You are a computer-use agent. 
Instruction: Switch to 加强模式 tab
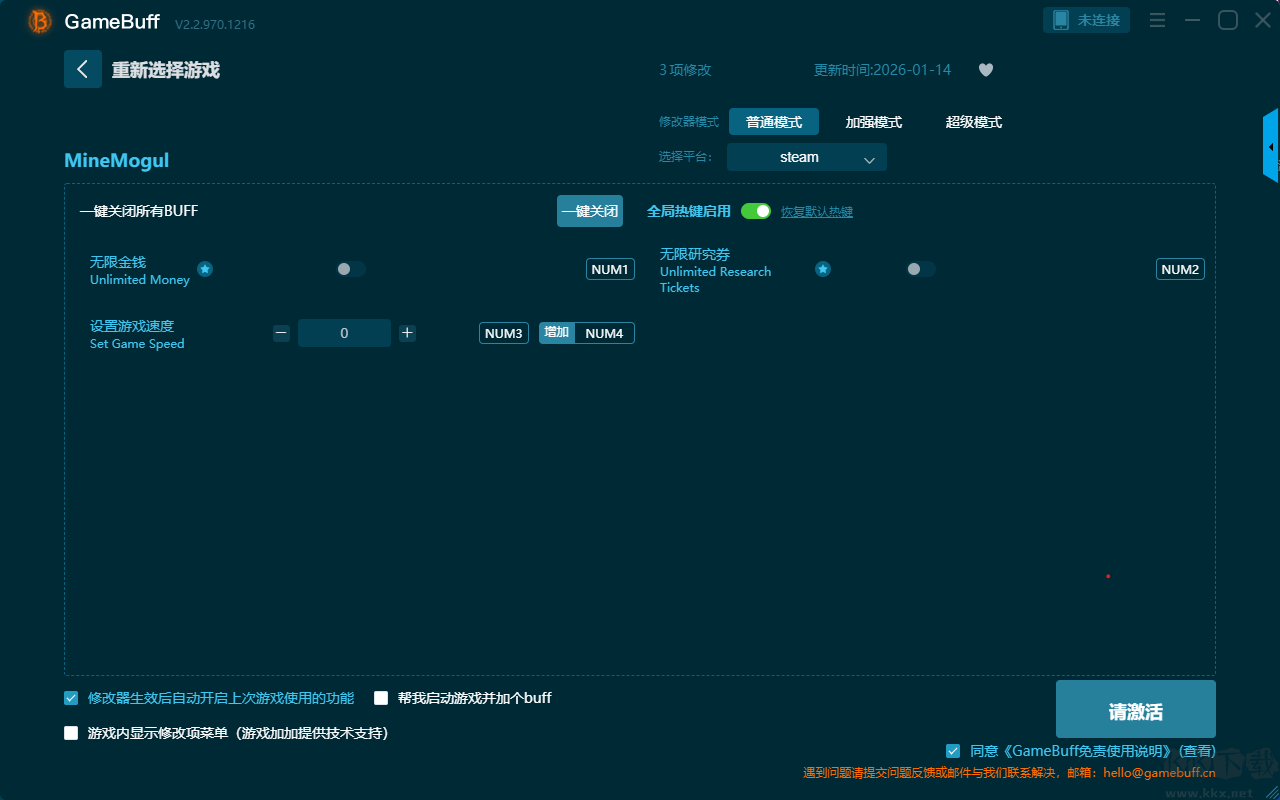click(x=873, y=122)
